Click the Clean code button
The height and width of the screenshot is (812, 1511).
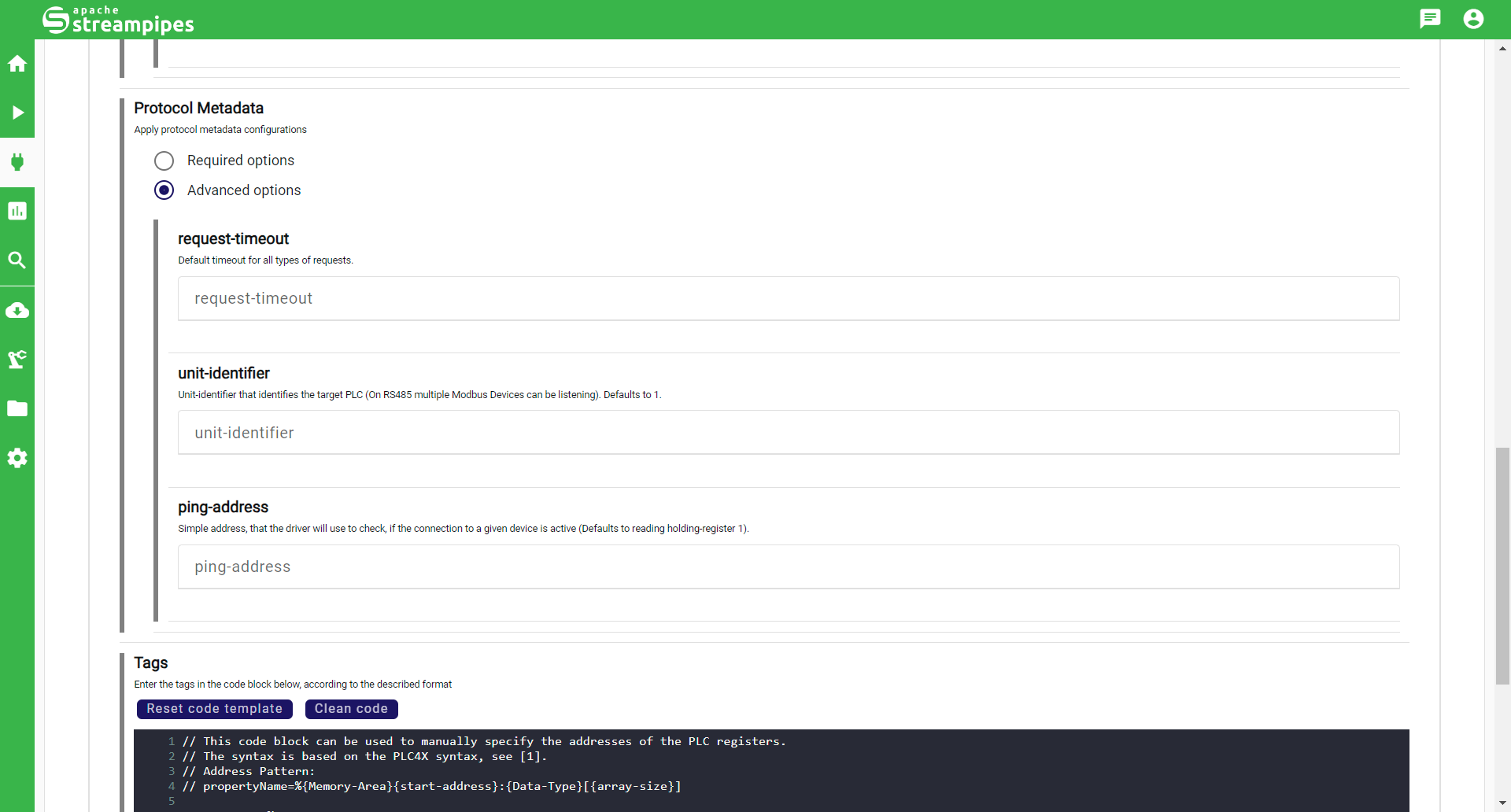(x=351, y=709)
